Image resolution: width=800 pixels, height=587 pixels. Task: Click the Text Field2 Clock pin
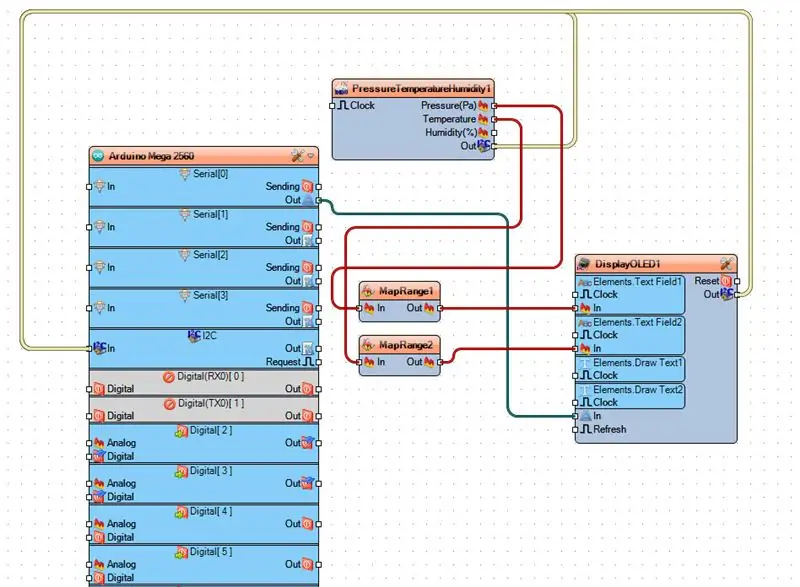click(586, 335)
